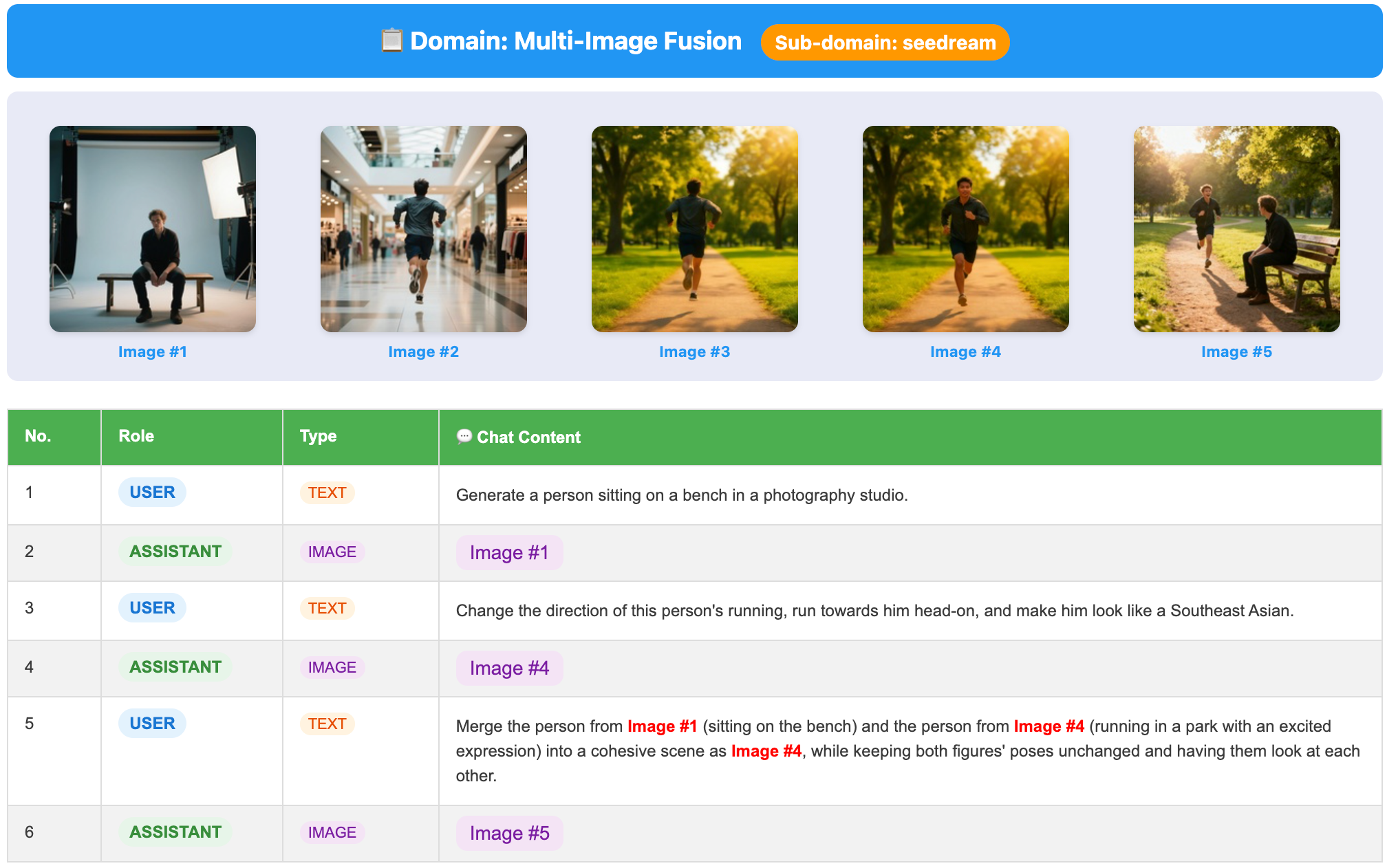1387x868 pixels.
Task: Click Image #1 chip in row 2
Action: tap(509, 552)
